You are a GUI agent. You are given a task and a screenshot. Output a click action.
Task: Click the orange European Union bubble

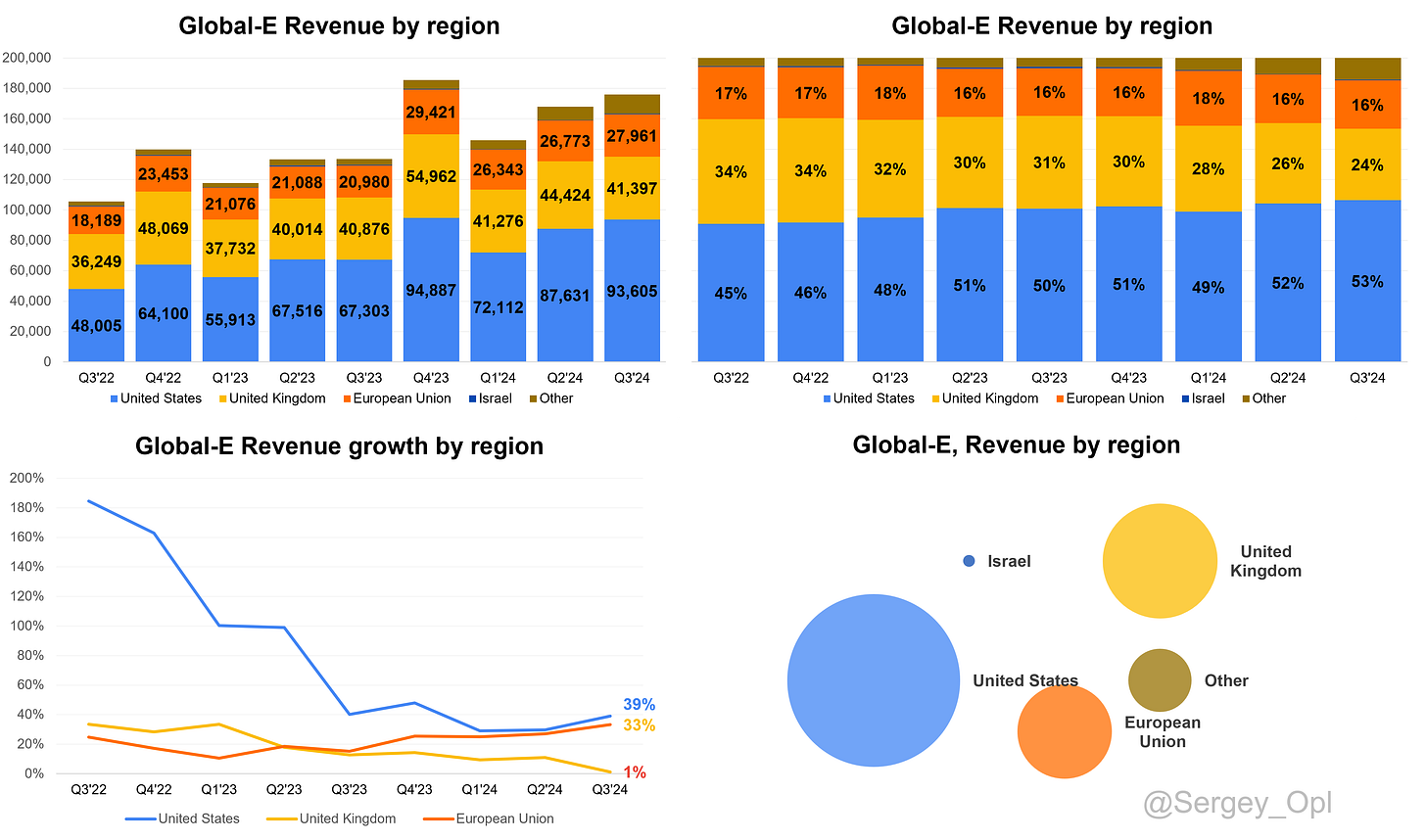coord(1065,731)
